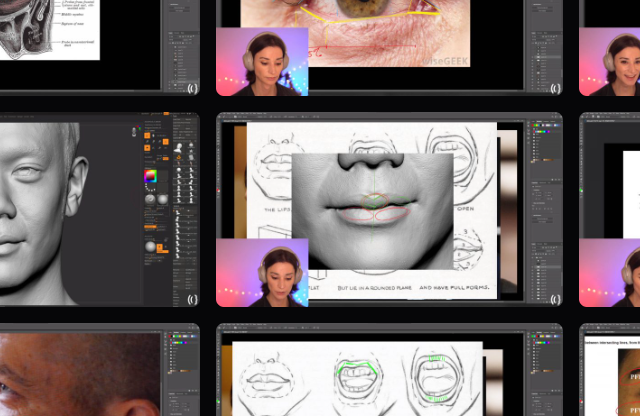Open the skull anatomy illustration video thumbnail
The height and width of the screenshot is (416, 640).
tap(100, 47)
